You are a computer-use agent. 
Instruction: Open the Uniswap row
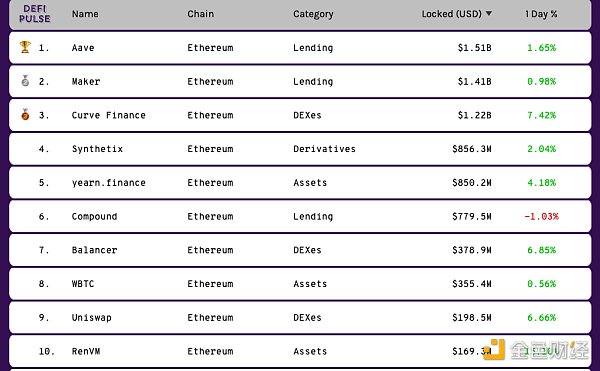pos(300,317)
